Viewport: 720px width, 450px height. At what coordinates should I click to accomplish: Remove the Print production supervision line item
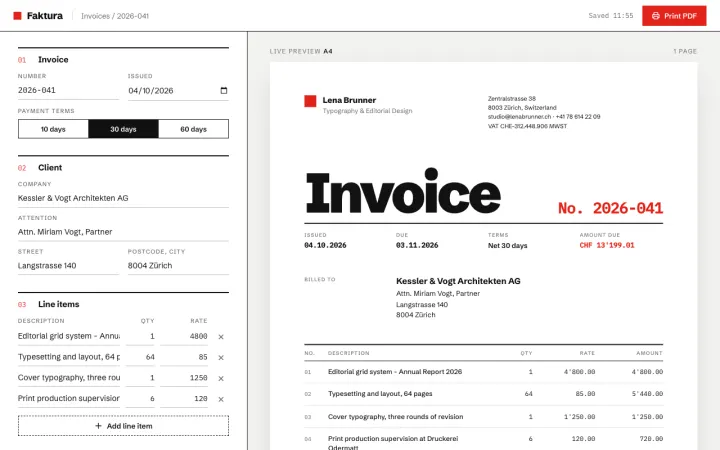tap(221, 399)
